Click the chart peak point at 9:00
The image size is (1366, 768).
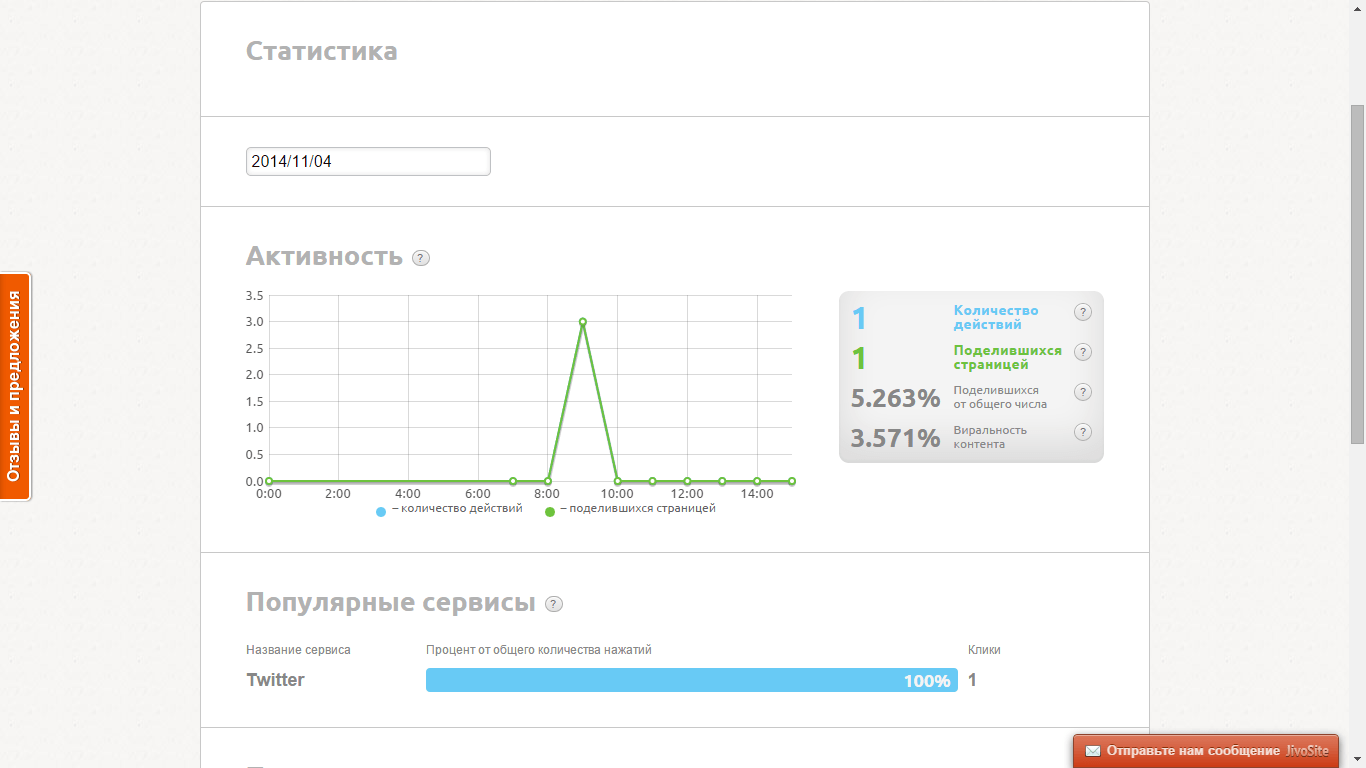coord(582,322)
